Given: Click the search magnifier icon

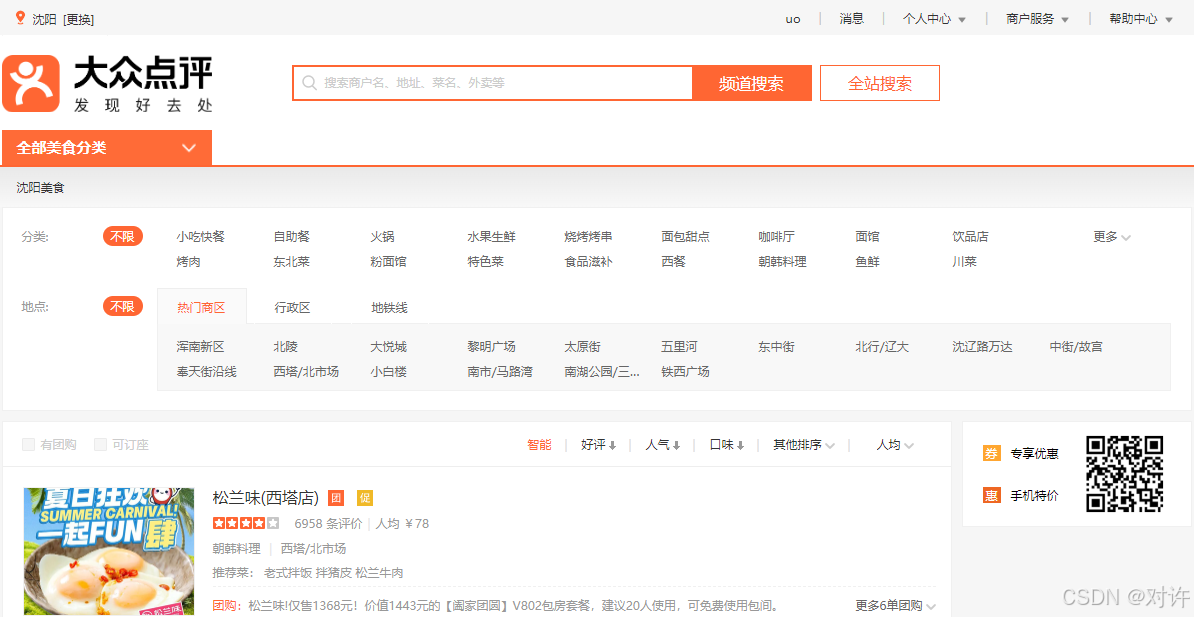Looking at the screenshot, I should coord(309,83).
